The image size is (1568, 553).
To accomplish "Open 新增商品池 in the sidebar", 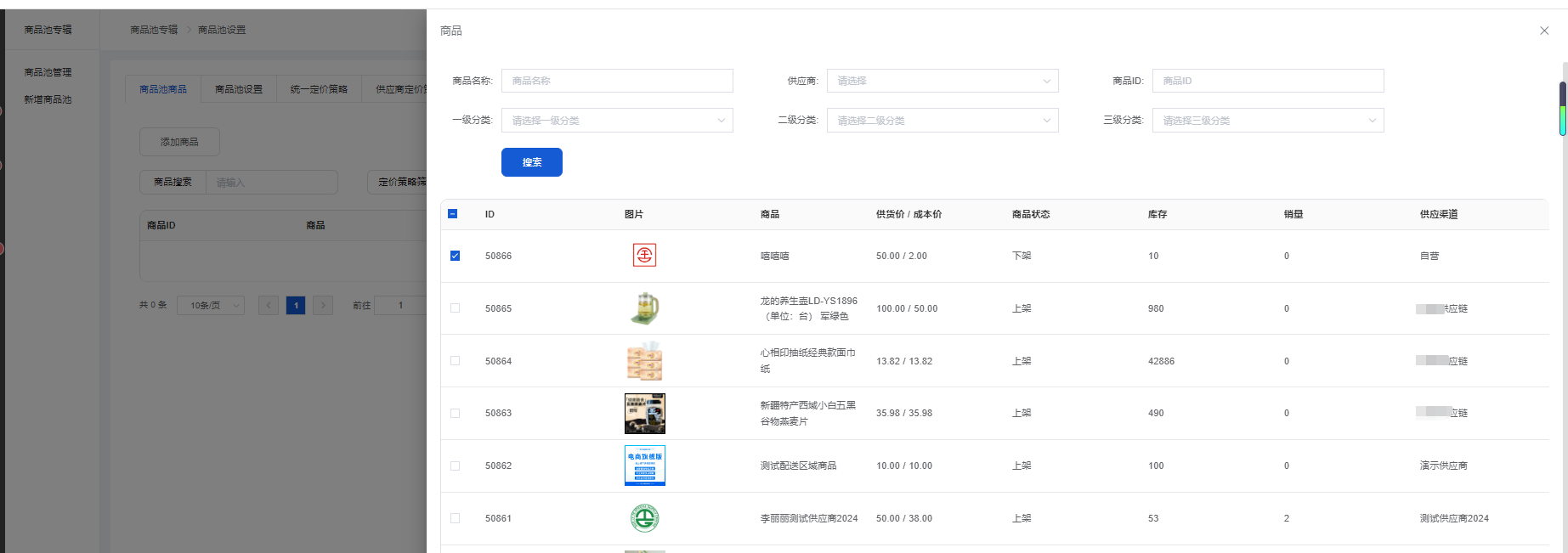I will pyautogui.click(x=48, y=99).
